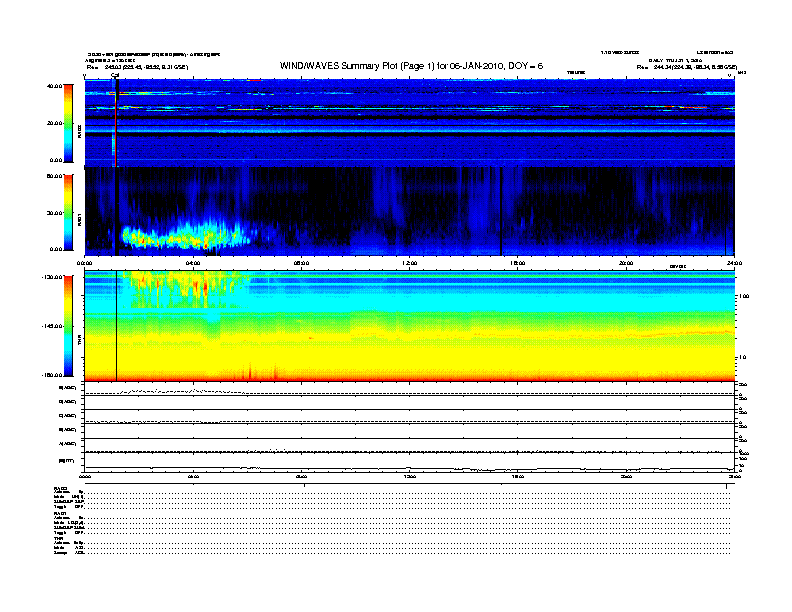Click the 12:00 tick label under RAD1
This screenshot has height=612, width=792.
click(410, 263)
